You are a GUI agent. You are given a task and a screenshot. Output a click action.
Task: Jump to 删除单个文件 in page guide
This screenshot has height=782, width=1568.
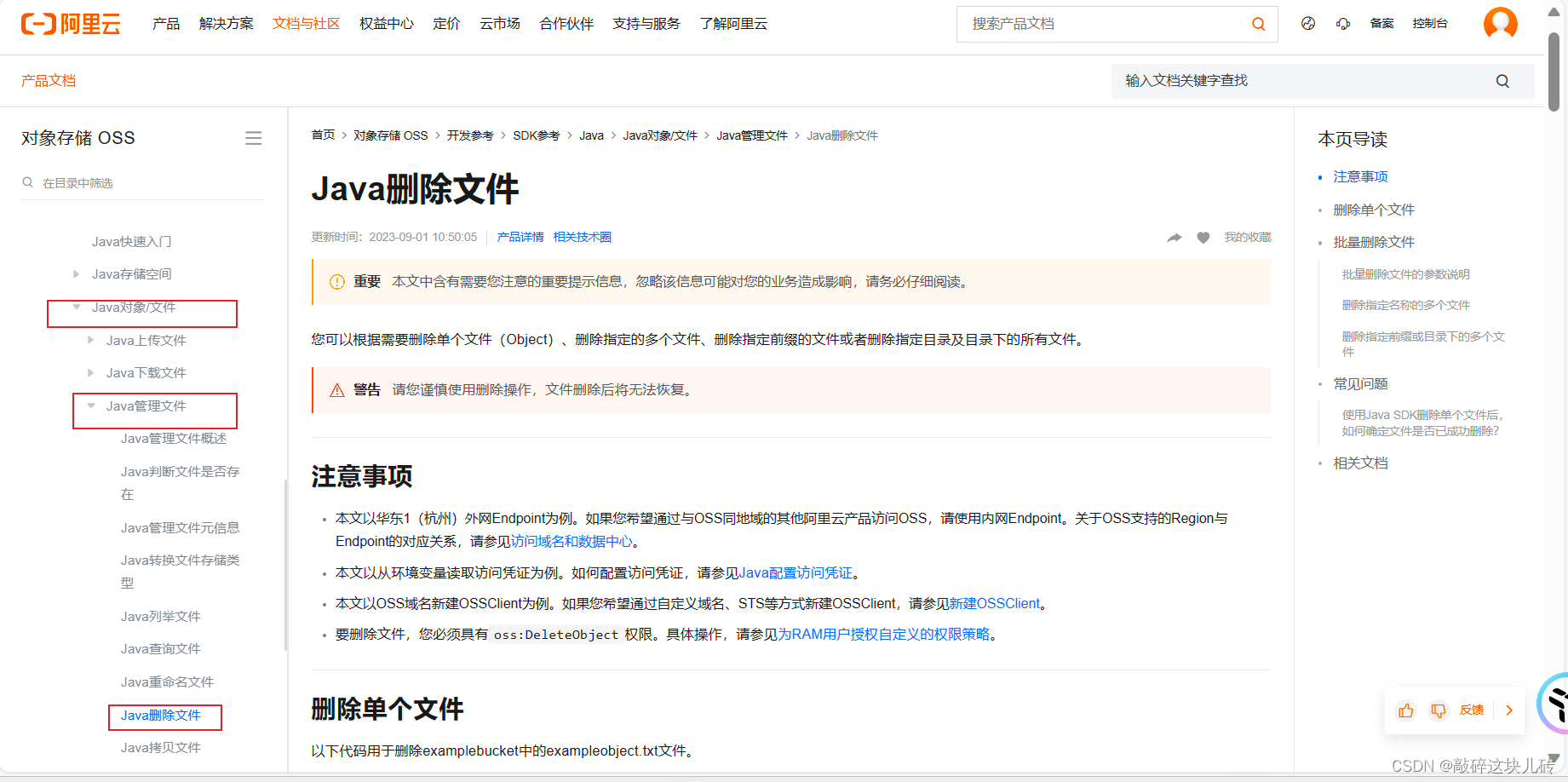[x=1374, y=210]
